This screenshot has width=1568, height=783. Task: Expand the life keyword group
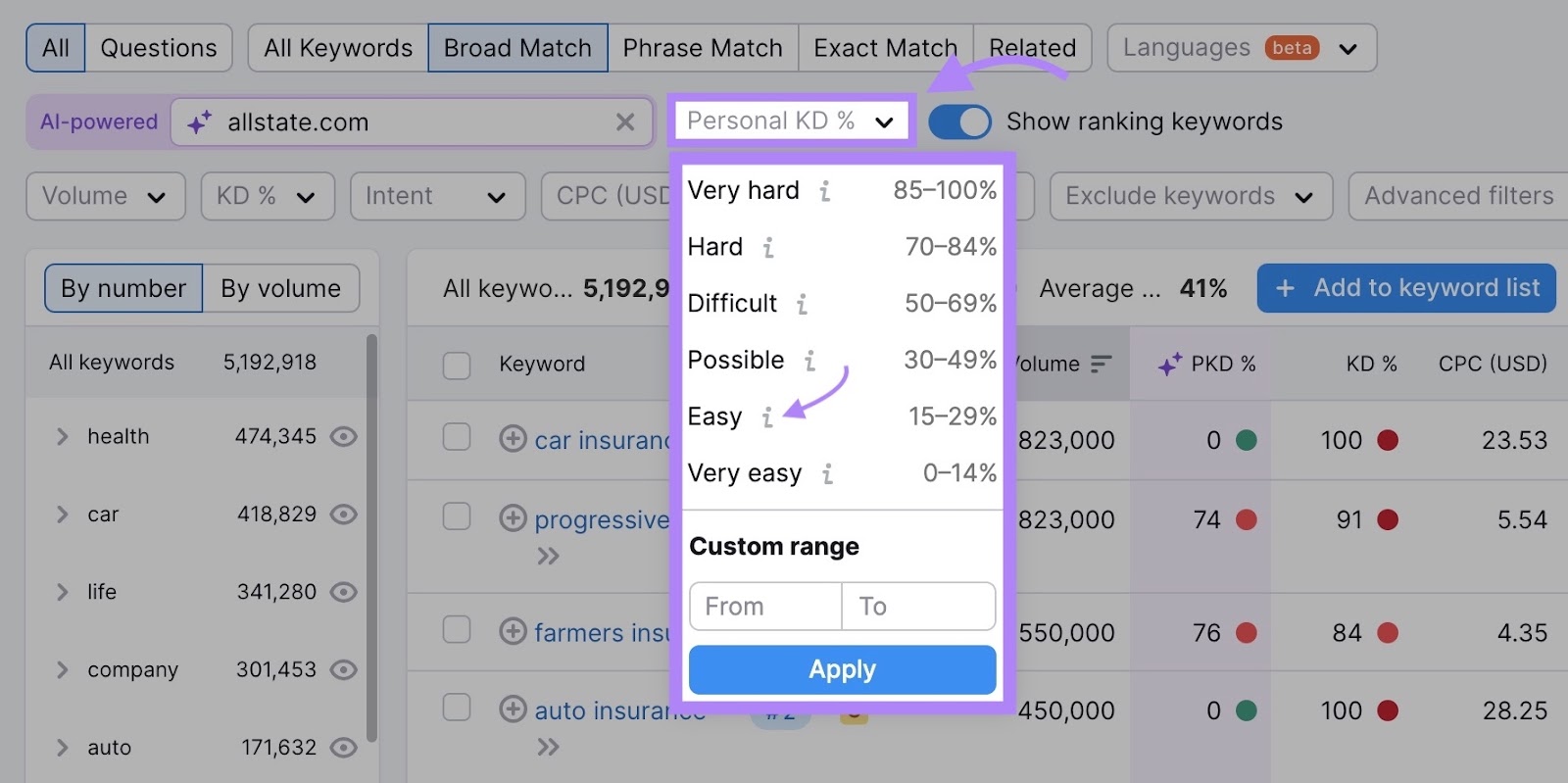coord(60,592)
